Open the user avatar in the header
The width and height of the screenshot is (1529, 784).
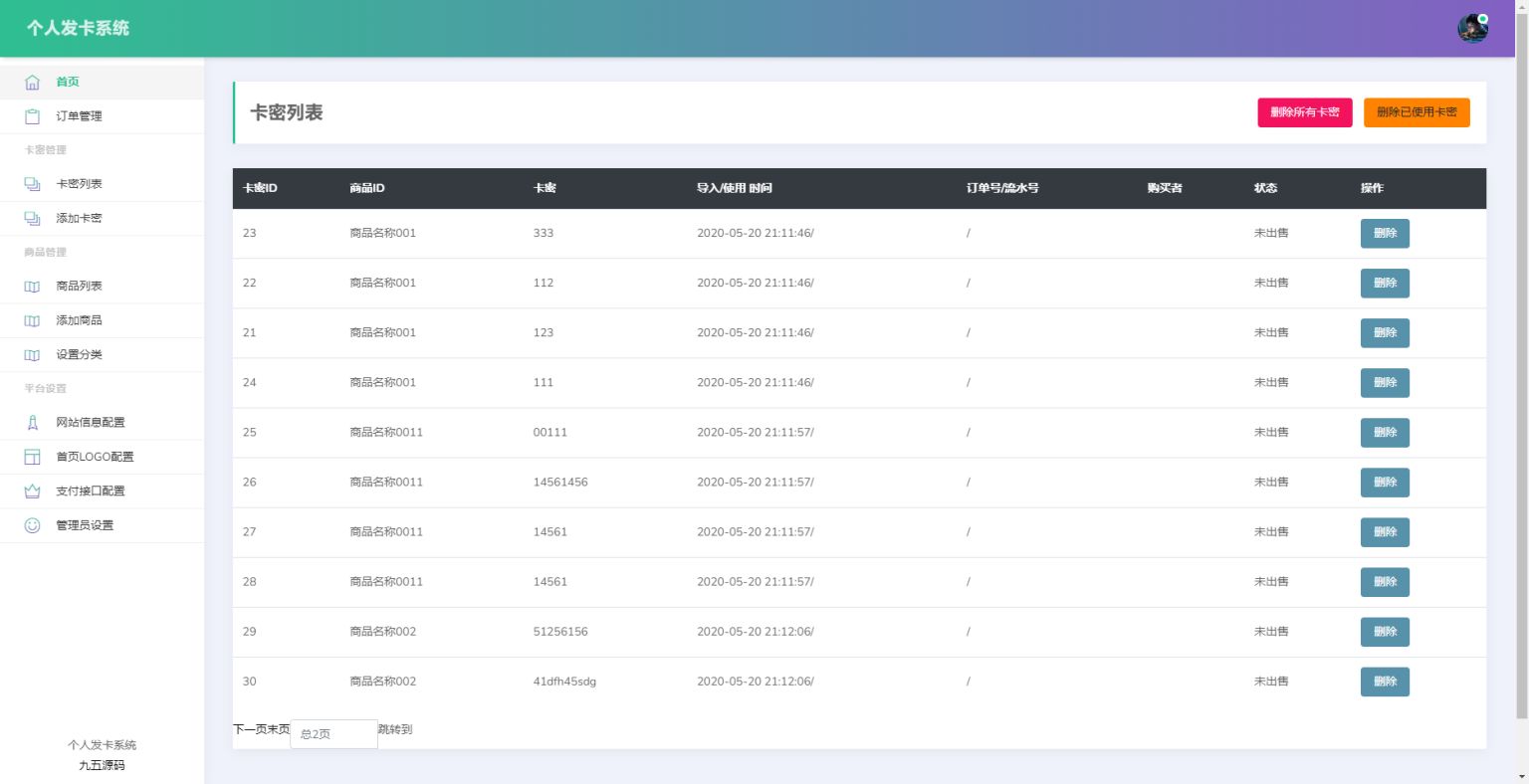tap(1472, 29)
